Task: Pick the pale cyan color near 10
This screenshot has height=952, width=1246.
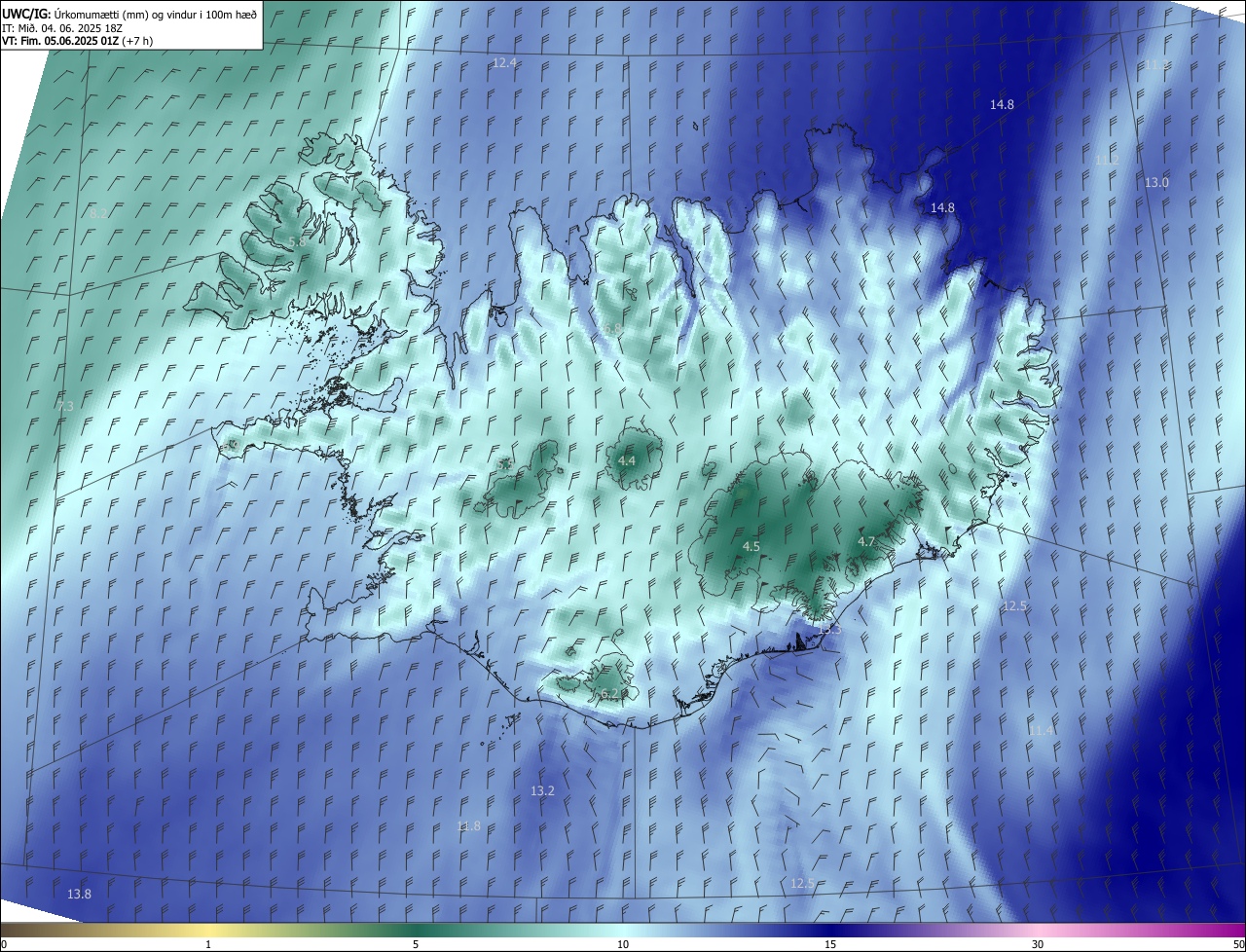Action: [623, 930]
